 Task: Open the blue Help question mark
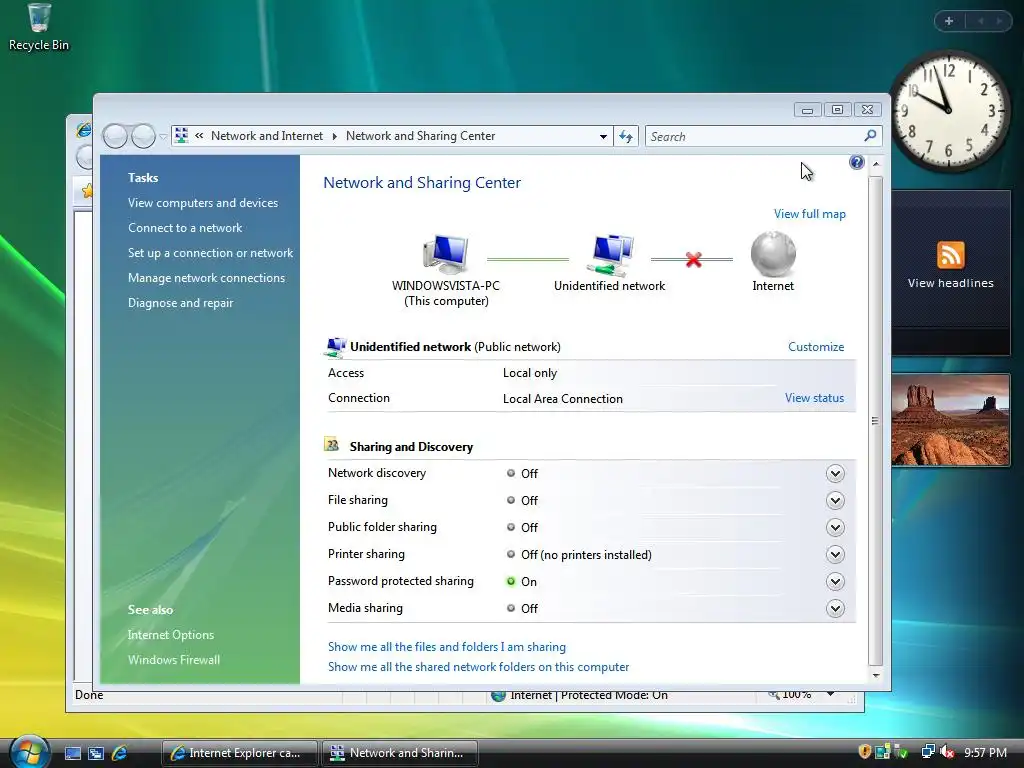point(856,162)
